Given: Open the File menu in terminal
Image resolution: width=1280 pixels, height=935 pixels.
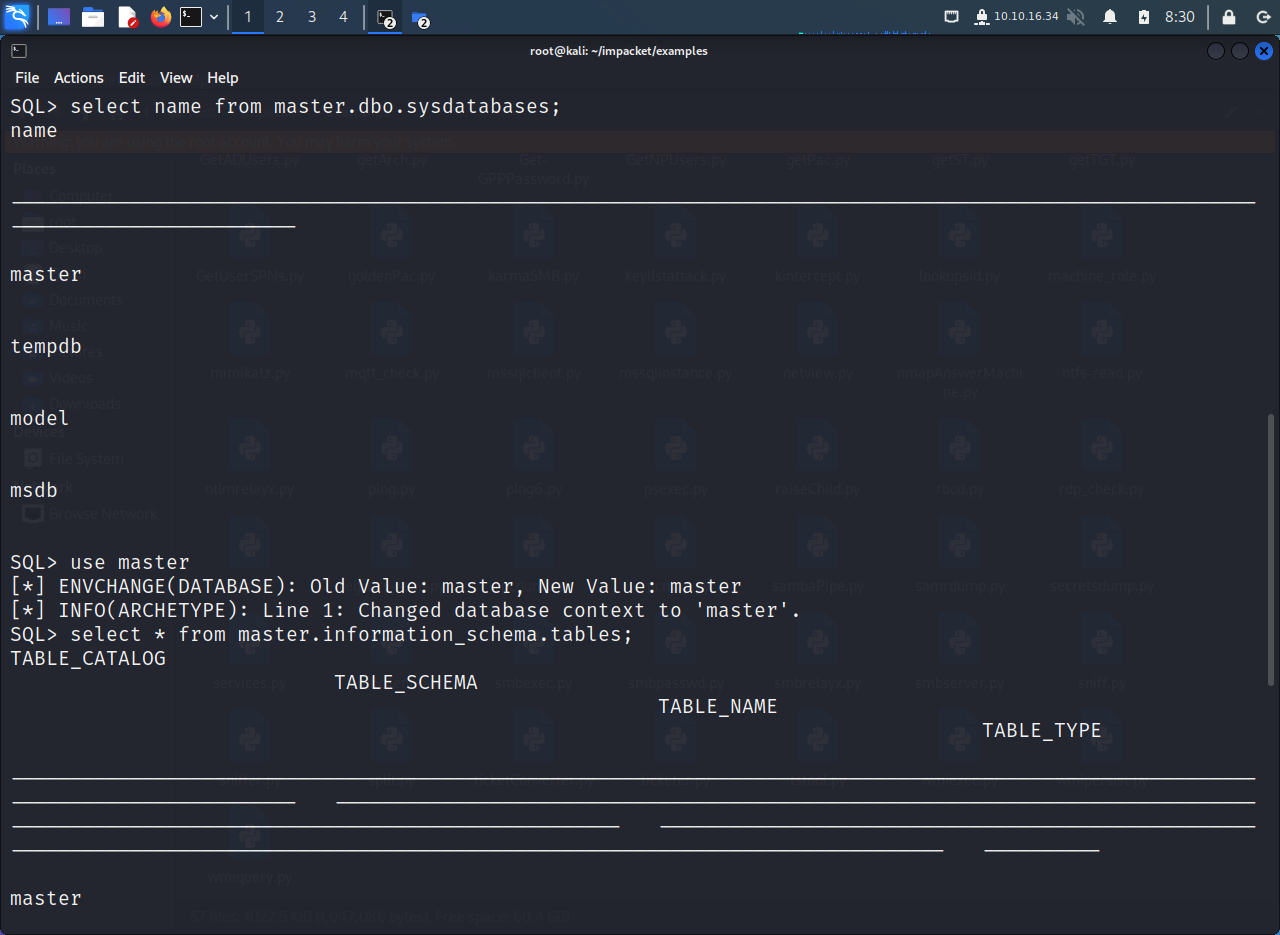Looking at the screenshot, I should coord(27,77).
